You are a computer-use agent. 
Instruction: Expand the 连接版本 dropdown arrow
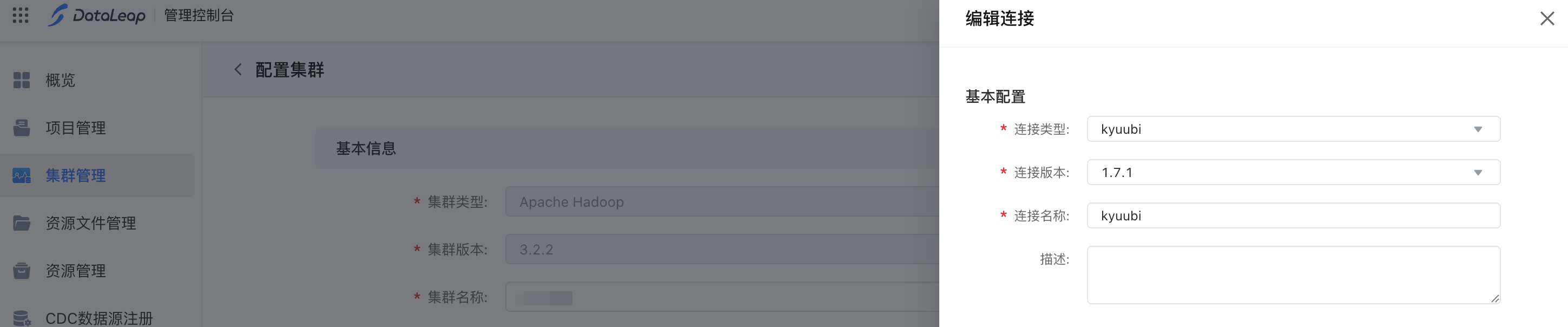tap(1477, 173)
